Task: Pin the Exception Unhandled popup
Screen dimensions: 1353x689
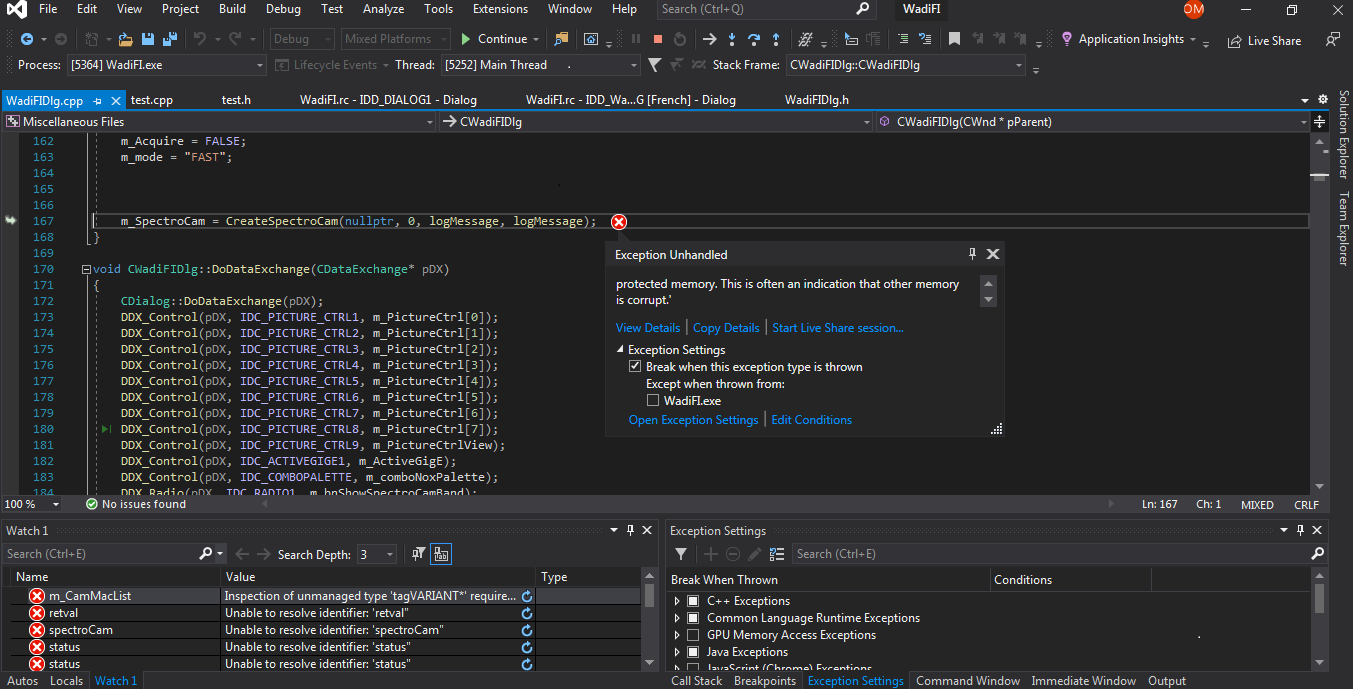Action: (x=972, y=254)
